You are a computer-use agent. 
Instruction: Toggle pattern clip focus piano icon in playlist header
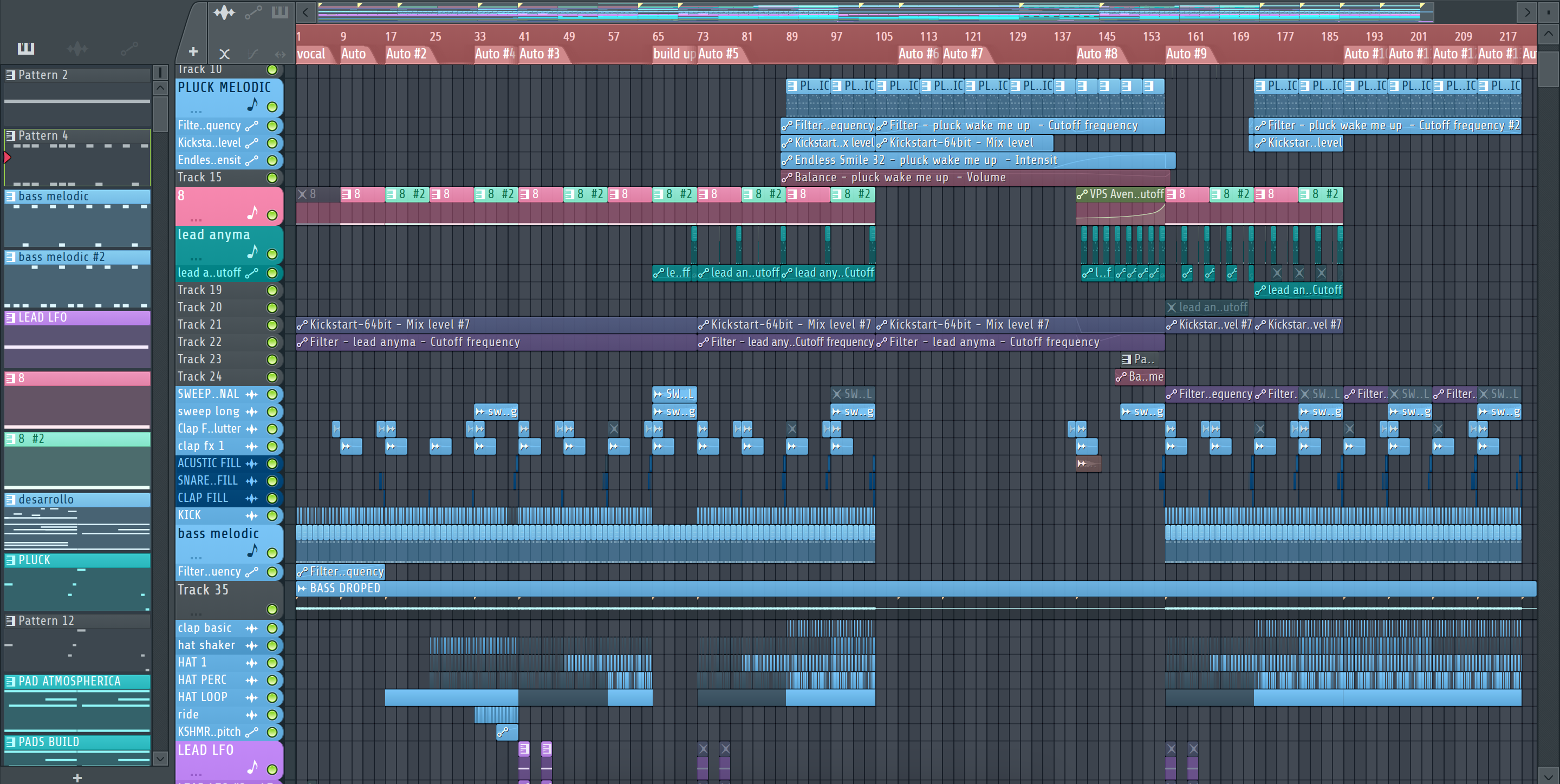[x=280, y=12]
